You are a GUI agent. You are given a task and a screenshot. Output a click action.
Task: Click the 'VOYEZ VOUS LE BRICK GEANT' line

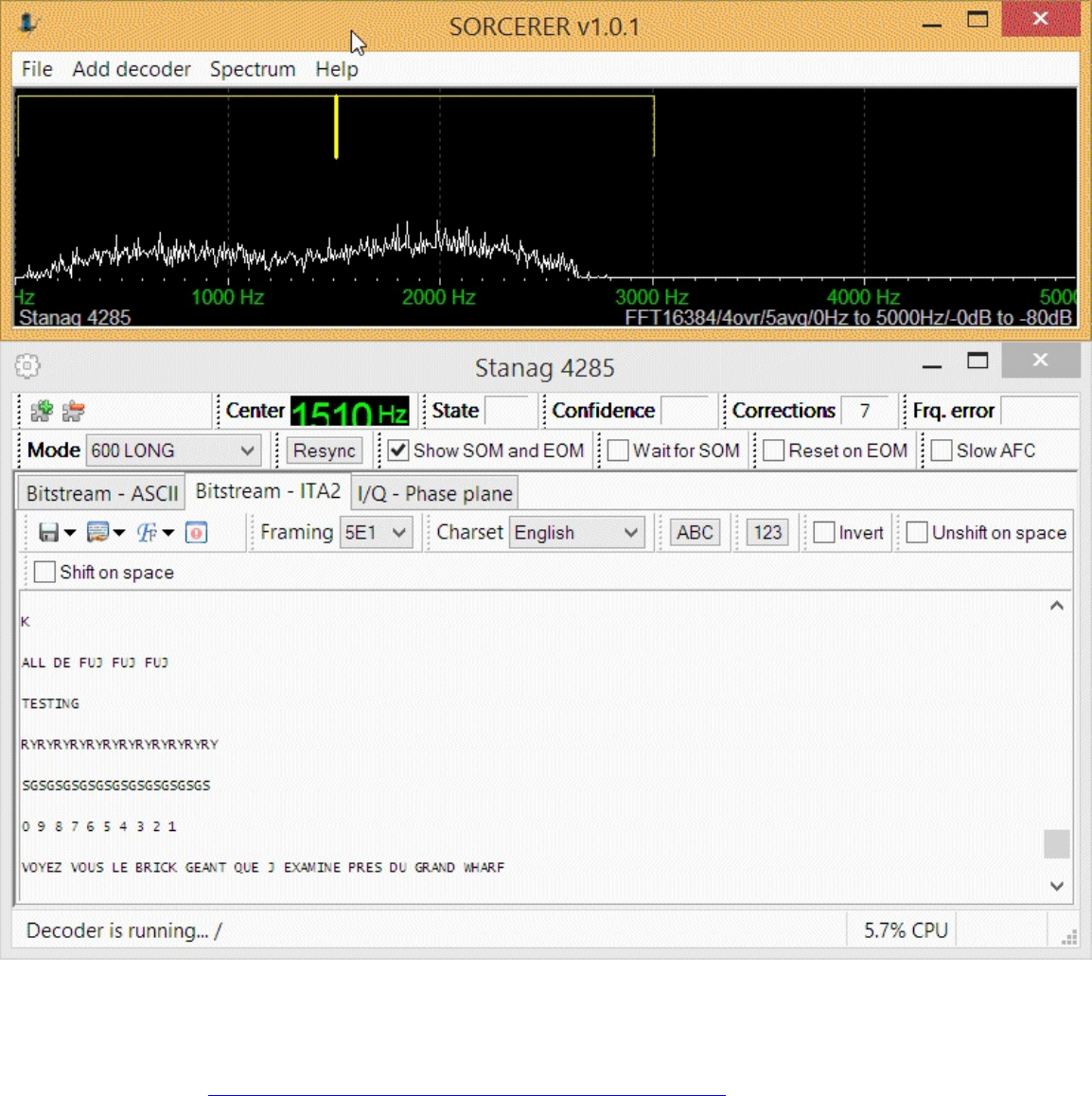coord(263,868)
